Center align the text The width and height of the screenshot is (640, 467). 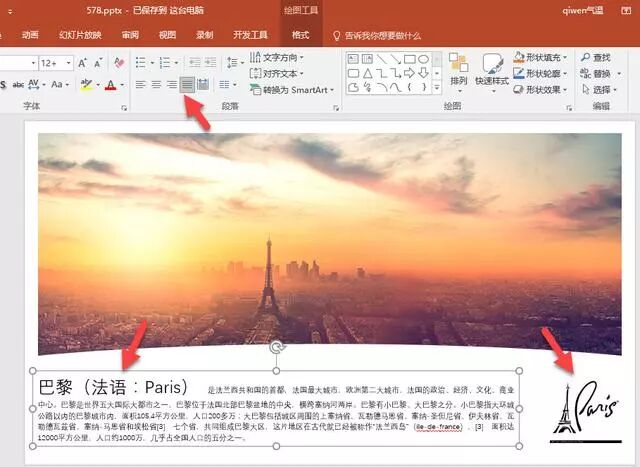(x=156, y=85)
